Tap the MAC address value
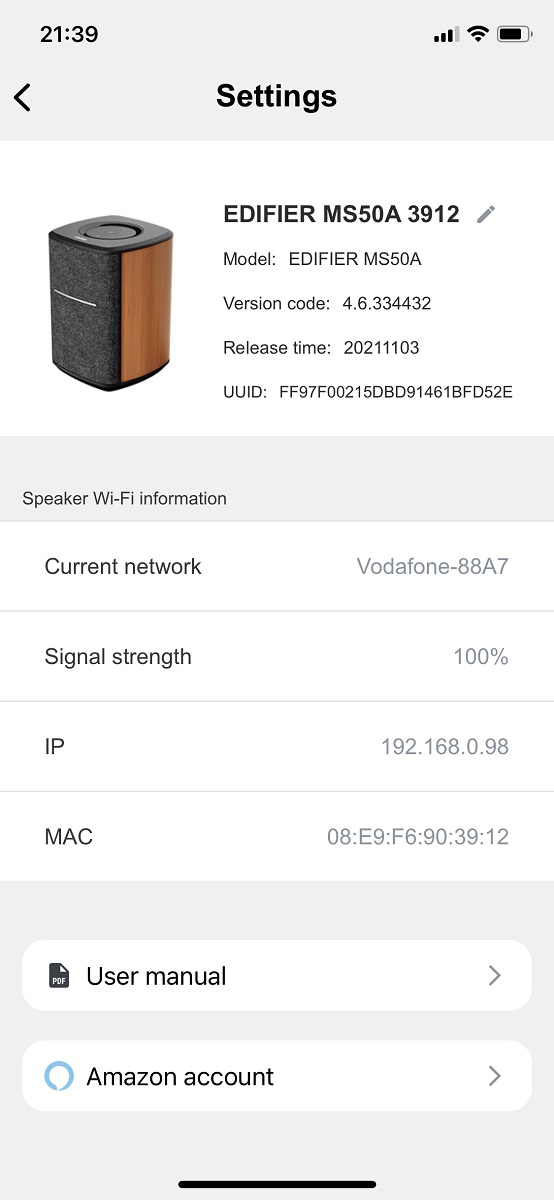554x1200 pixels. coord(418,837)
